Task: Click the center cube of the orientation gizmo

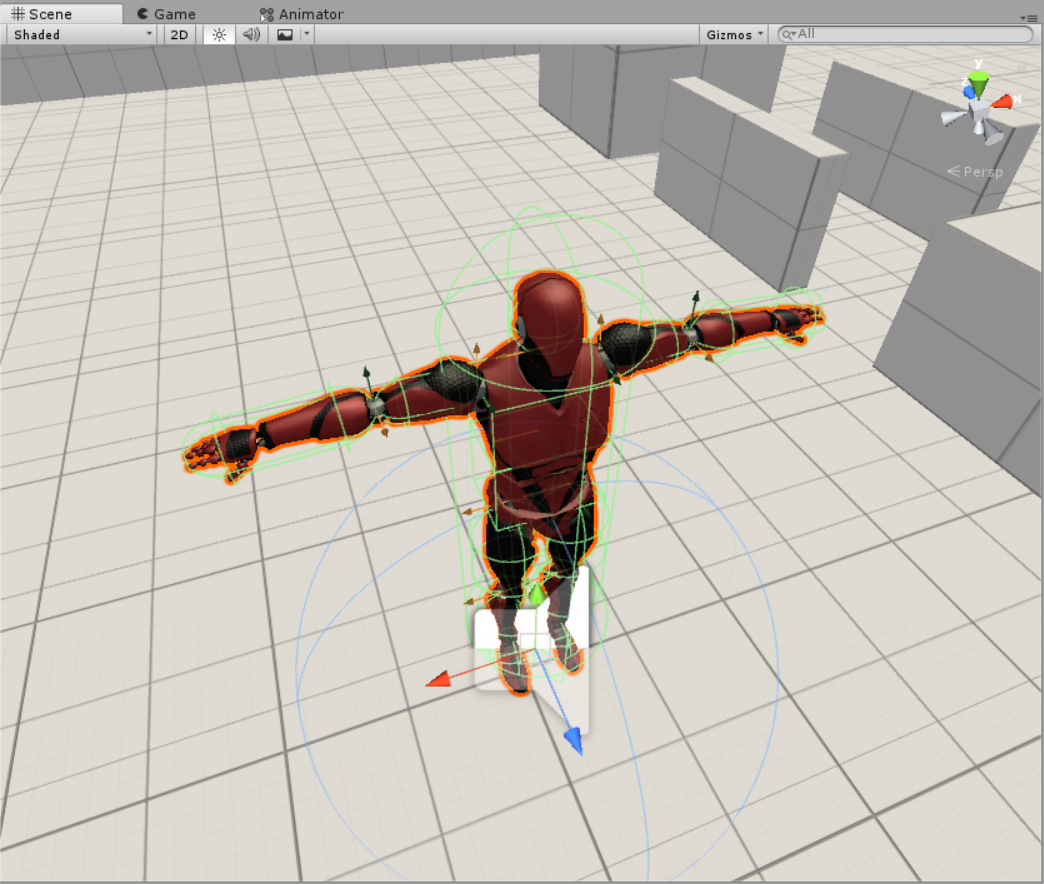Action: tap(982, 106)
